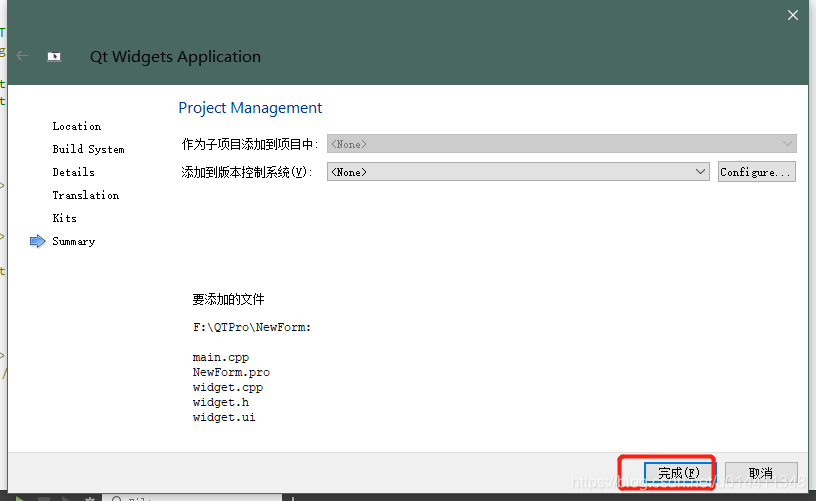This screenshot has width=816, height=501.
Task: Click the Configure... button
Action: (757, 172)
